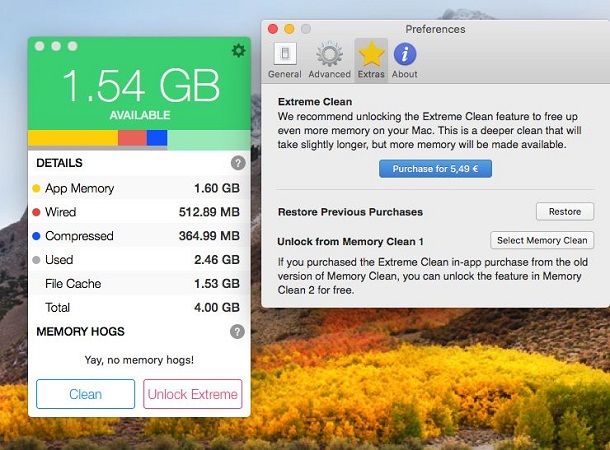Click the yellow App Memory bar segment

(x=73, y=138)
